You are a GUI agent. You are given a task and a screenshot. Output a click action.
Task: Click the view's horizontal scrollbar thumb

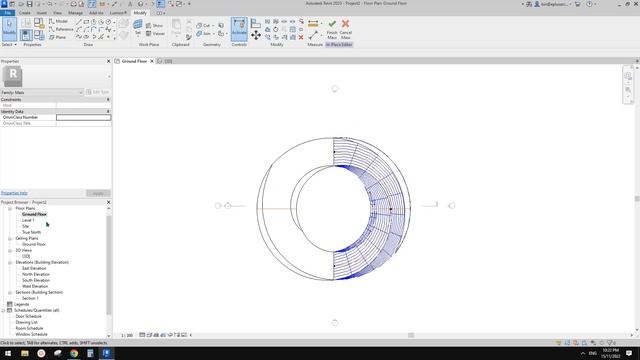pyautogui.click(x=411, y=335)
